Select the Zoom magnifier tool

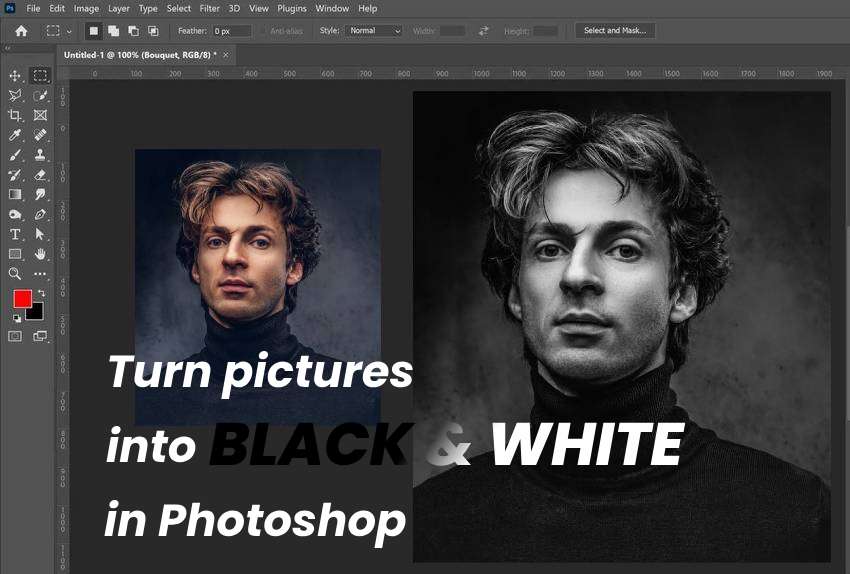pos(15,274)
